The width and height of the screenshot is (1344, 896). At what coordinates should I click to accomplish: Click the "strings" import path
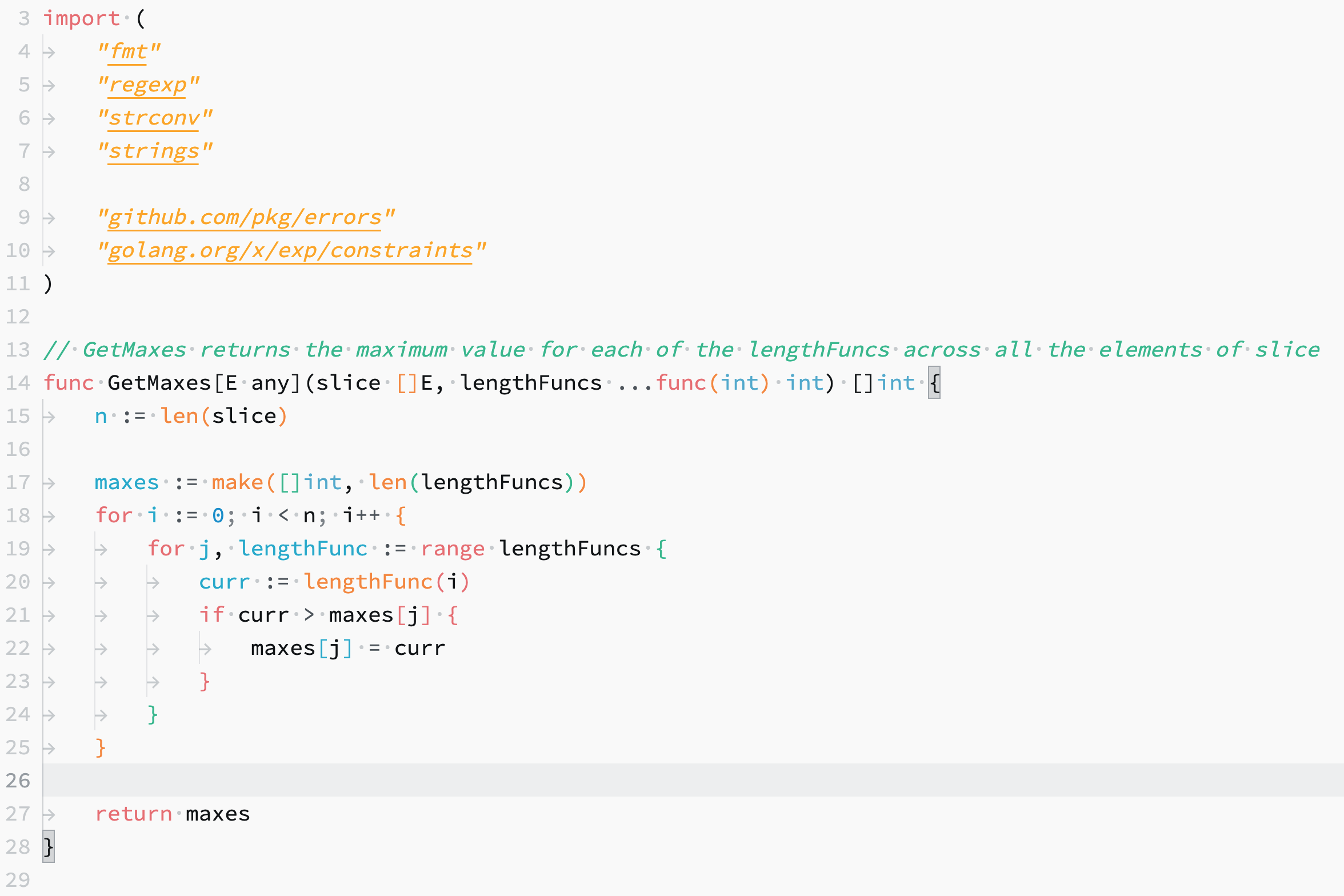coord(154,151)
